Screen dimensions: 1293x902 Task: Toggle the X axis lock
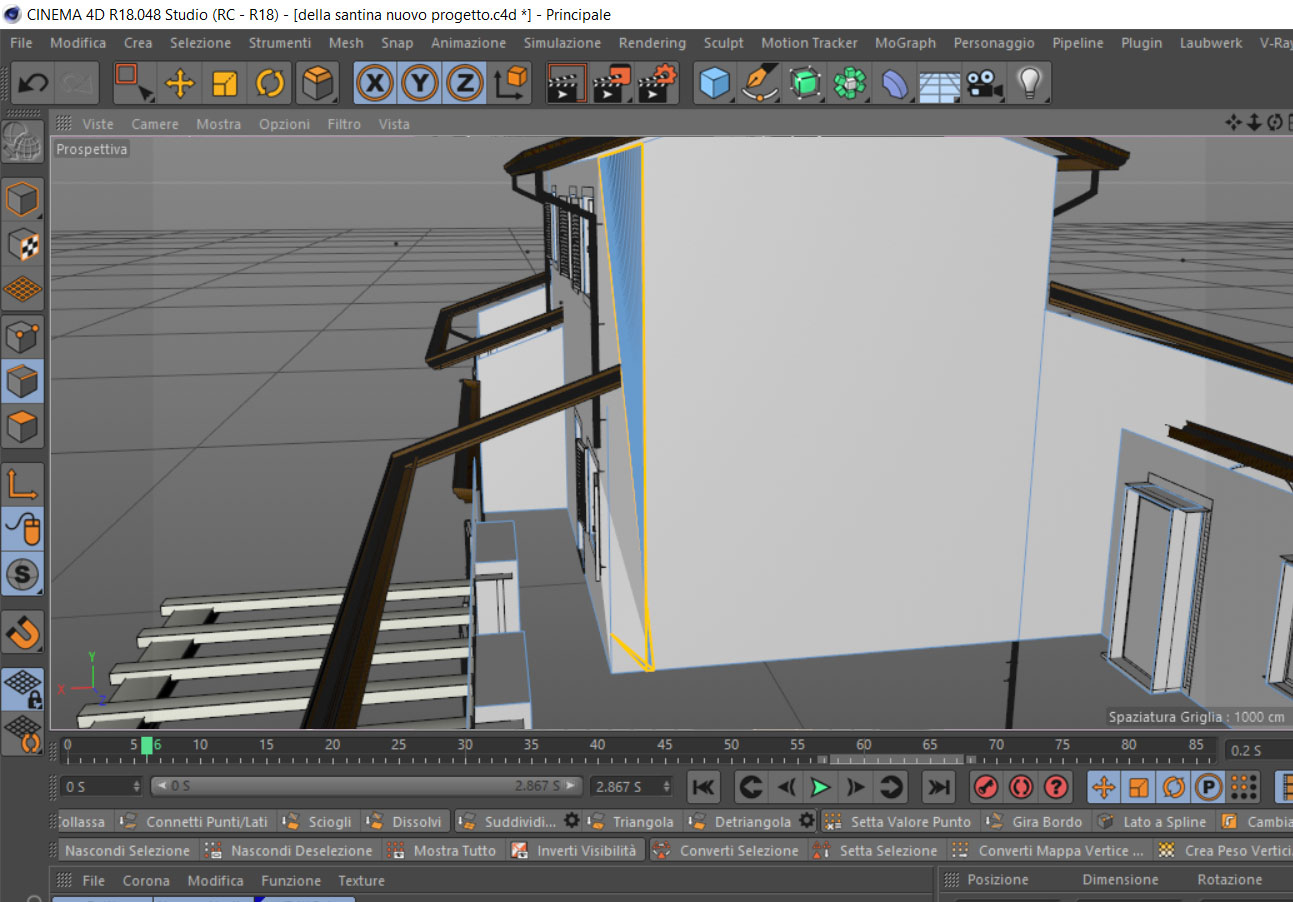pos(375,83)
